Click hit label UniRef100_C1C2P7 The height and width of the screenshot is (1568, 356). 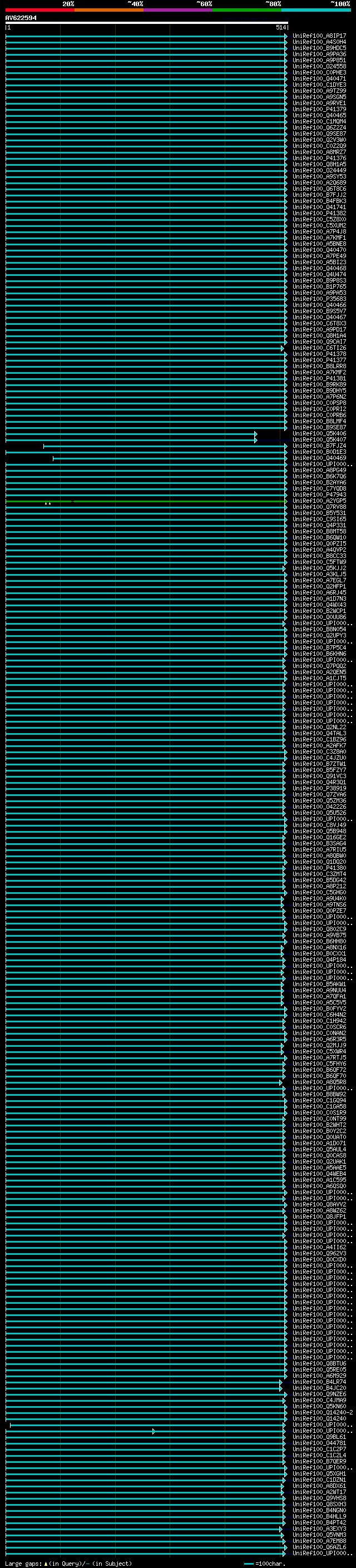click(319, 1450)
